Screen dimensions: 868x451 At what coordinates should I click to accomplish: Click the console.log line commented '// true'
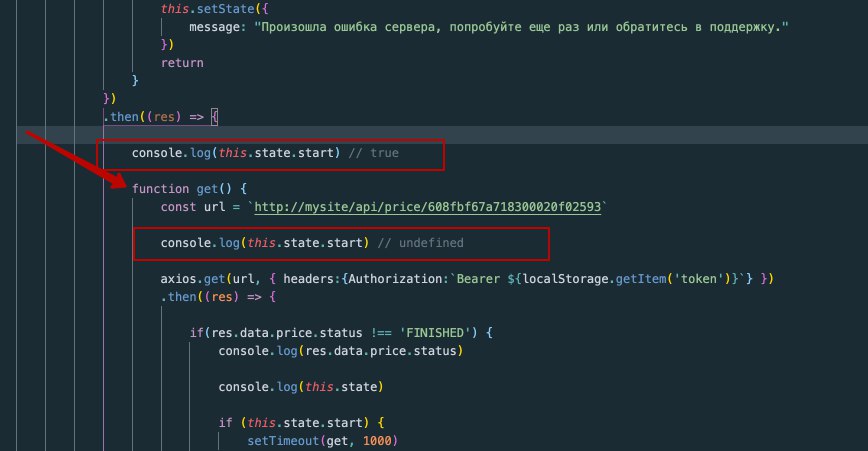click(x=265, y=153)
